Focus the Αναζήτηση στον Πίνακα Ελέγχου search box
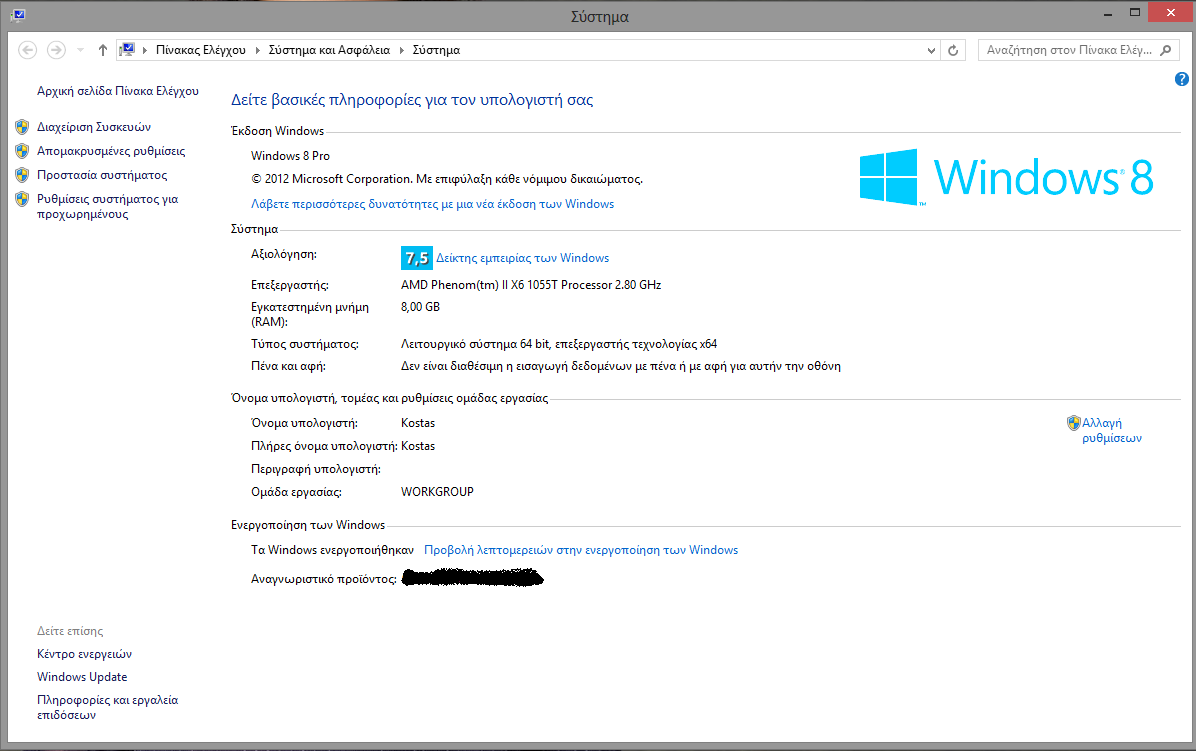This screenshot has height=751, width=1196. (1070, 50)
